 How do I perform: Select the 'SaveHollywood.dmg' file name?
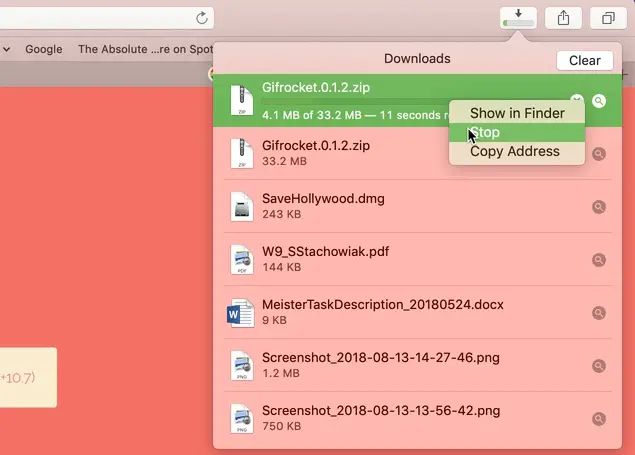pos(323,198)
